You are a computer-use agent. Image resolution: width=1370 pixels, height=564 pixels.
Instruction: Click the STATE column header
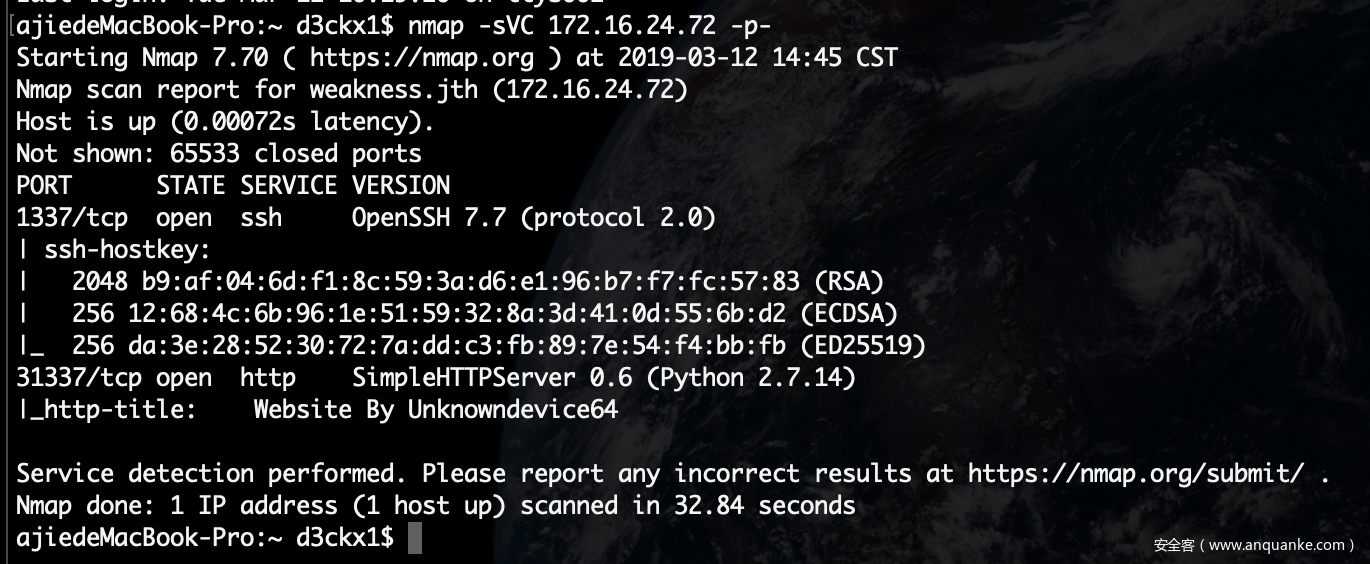(190, 185)
